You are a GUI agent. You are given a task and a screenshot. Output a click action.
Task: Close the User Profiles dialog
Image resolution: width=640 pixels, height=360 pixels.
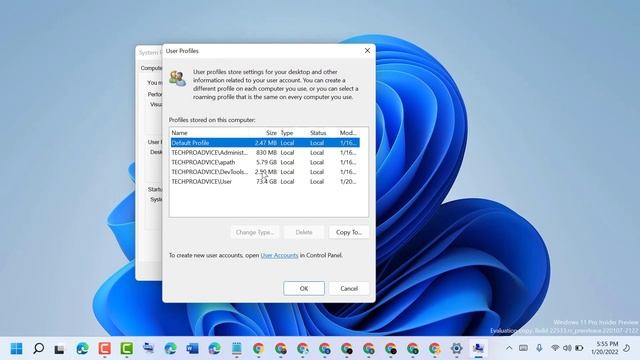367,51
